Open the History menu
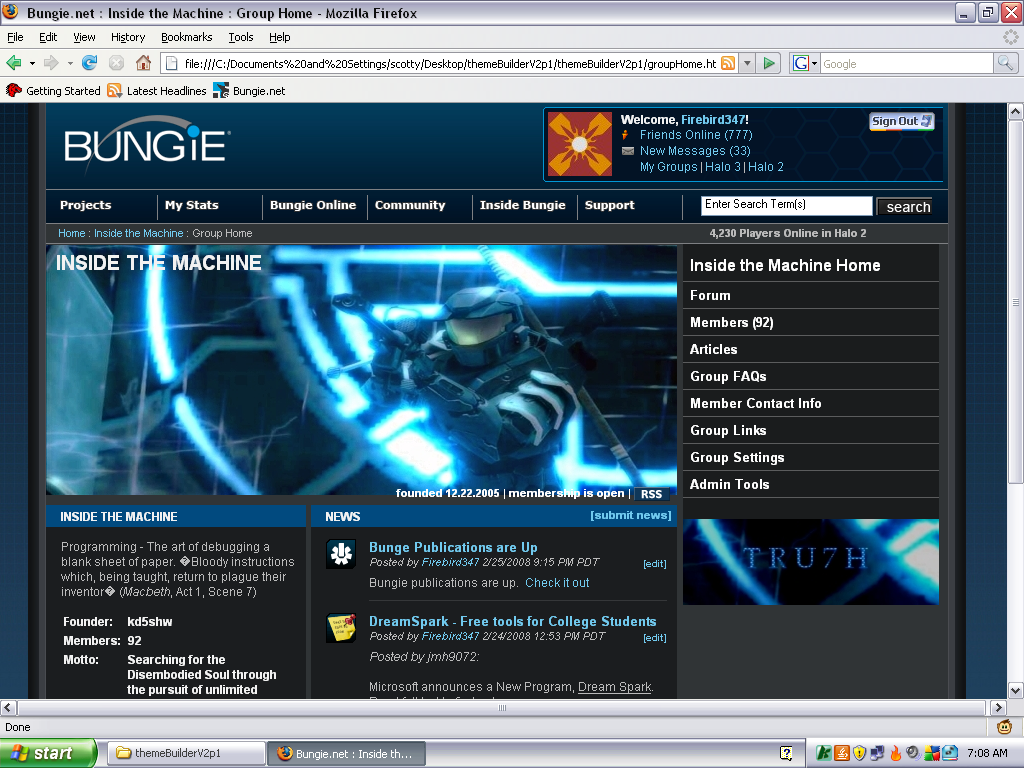Viewport: 1024px width, 768px height. coord(128,37)
